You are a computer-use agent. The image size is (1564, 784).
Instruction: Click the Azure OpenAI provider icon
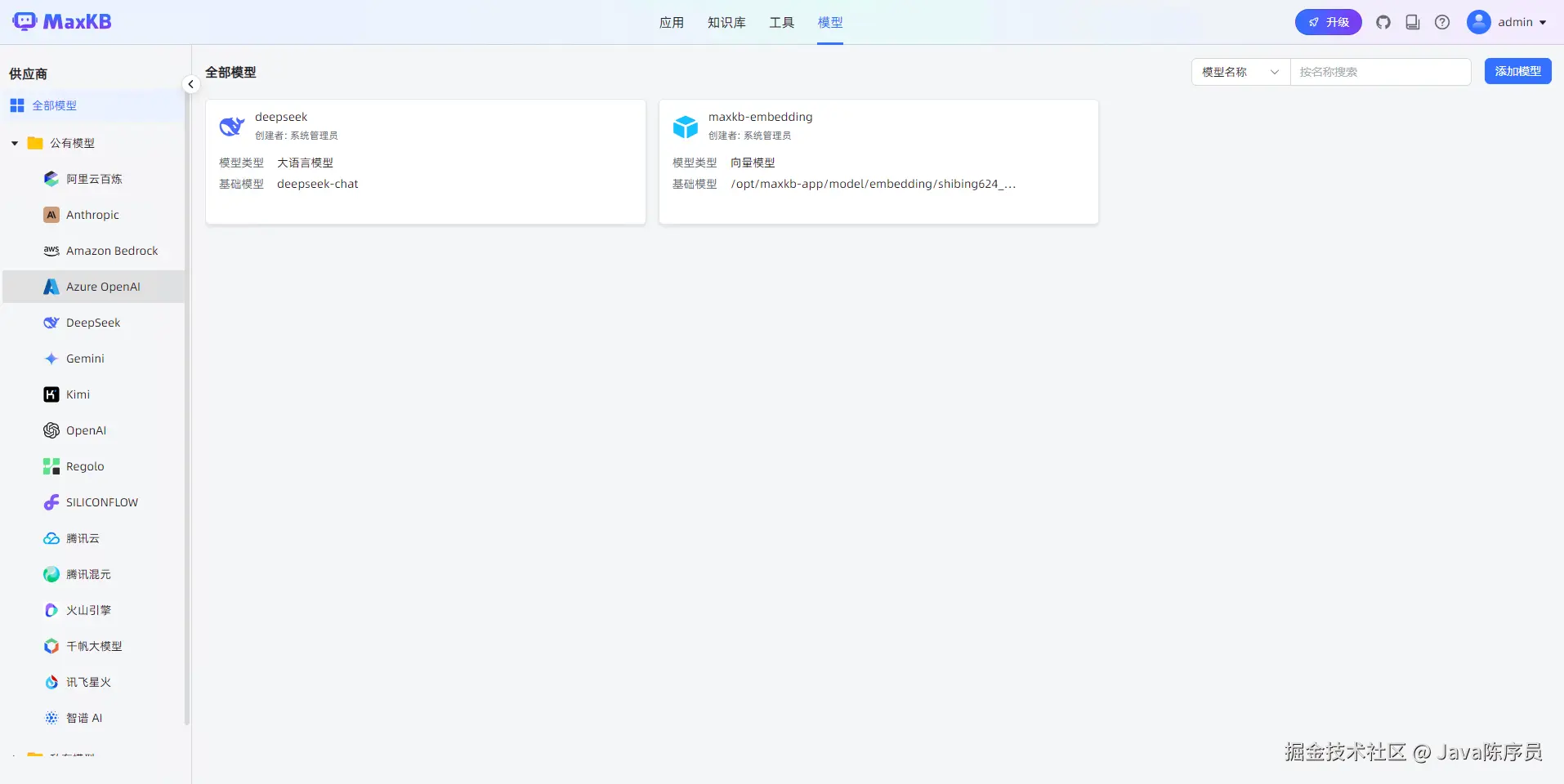pos(51,287)
